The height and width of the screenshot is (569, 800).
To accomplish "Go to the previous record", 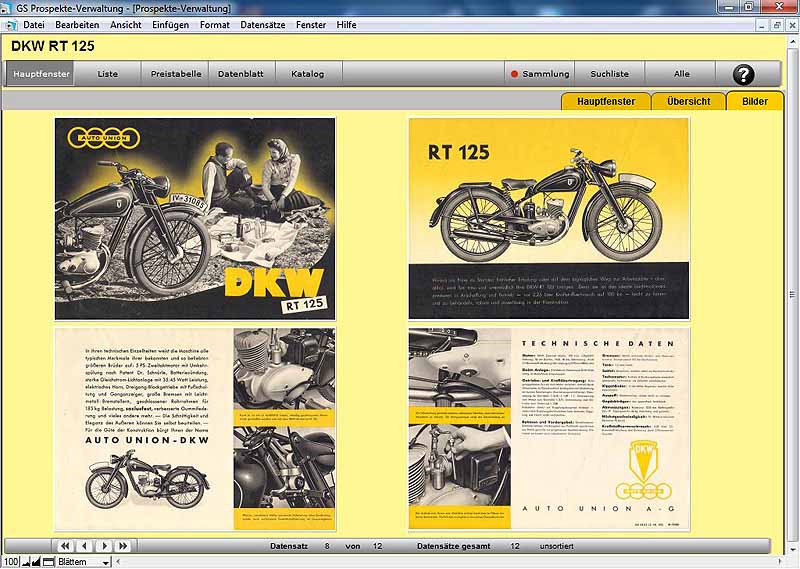I will pyautogui.click(x=84, y=546).
